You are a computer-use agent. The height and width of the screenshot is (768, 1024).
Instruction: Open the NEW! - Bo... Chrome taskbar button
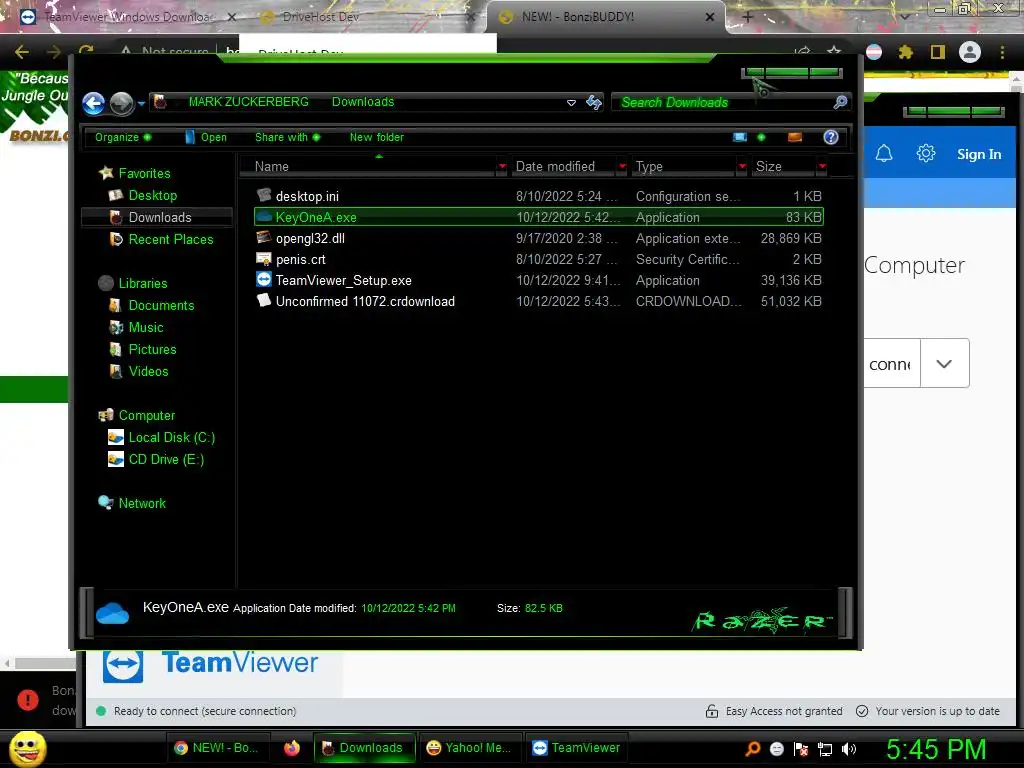[x=217, y=748]
